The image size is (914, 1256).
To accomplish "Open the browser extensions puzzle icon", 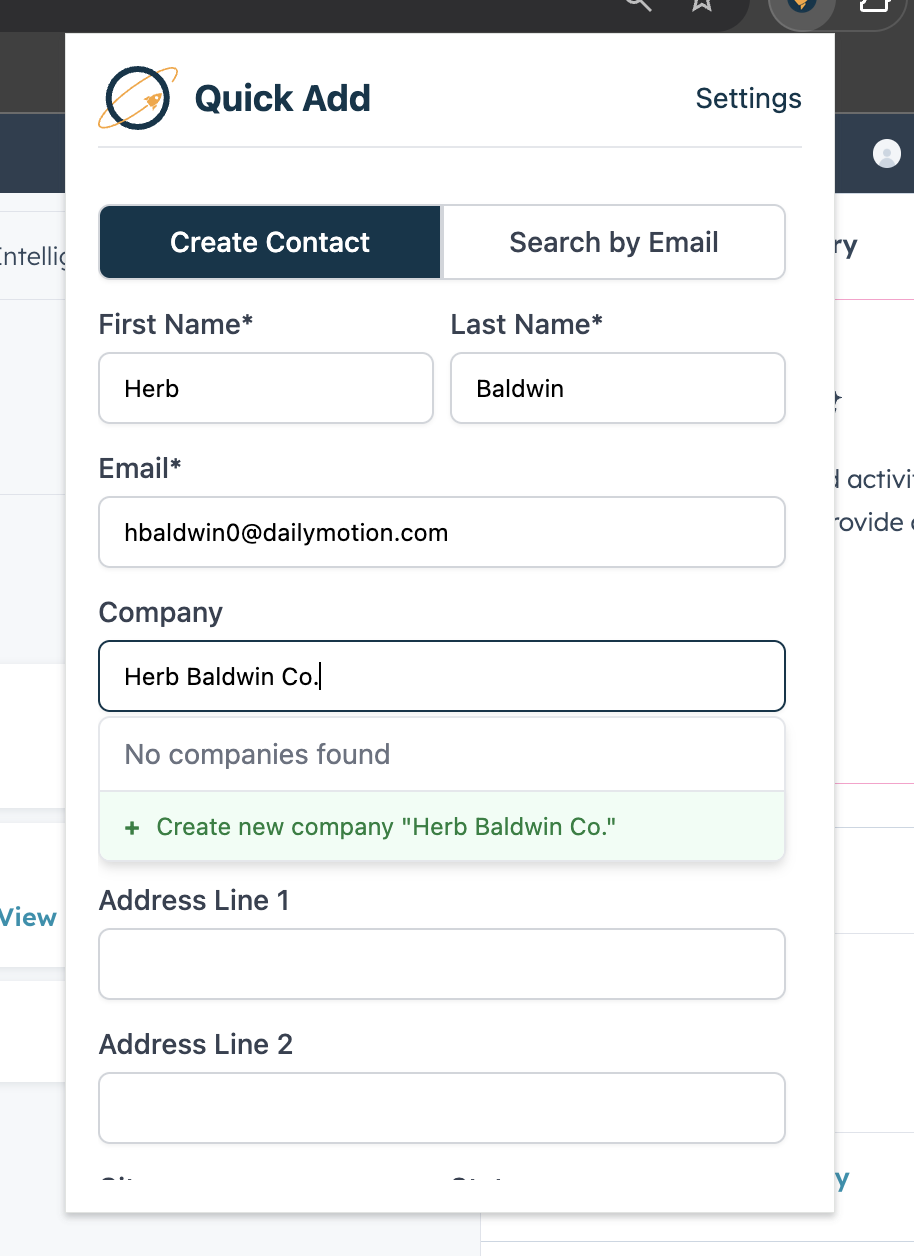I will click(875, 6).
